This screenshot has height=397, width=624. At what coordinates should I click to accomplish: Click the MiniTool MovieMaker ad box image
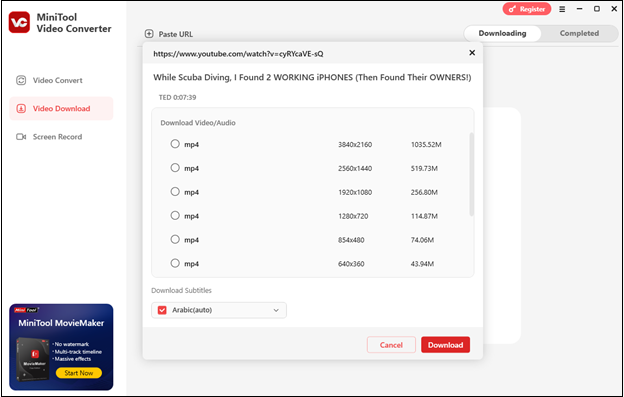61,347
